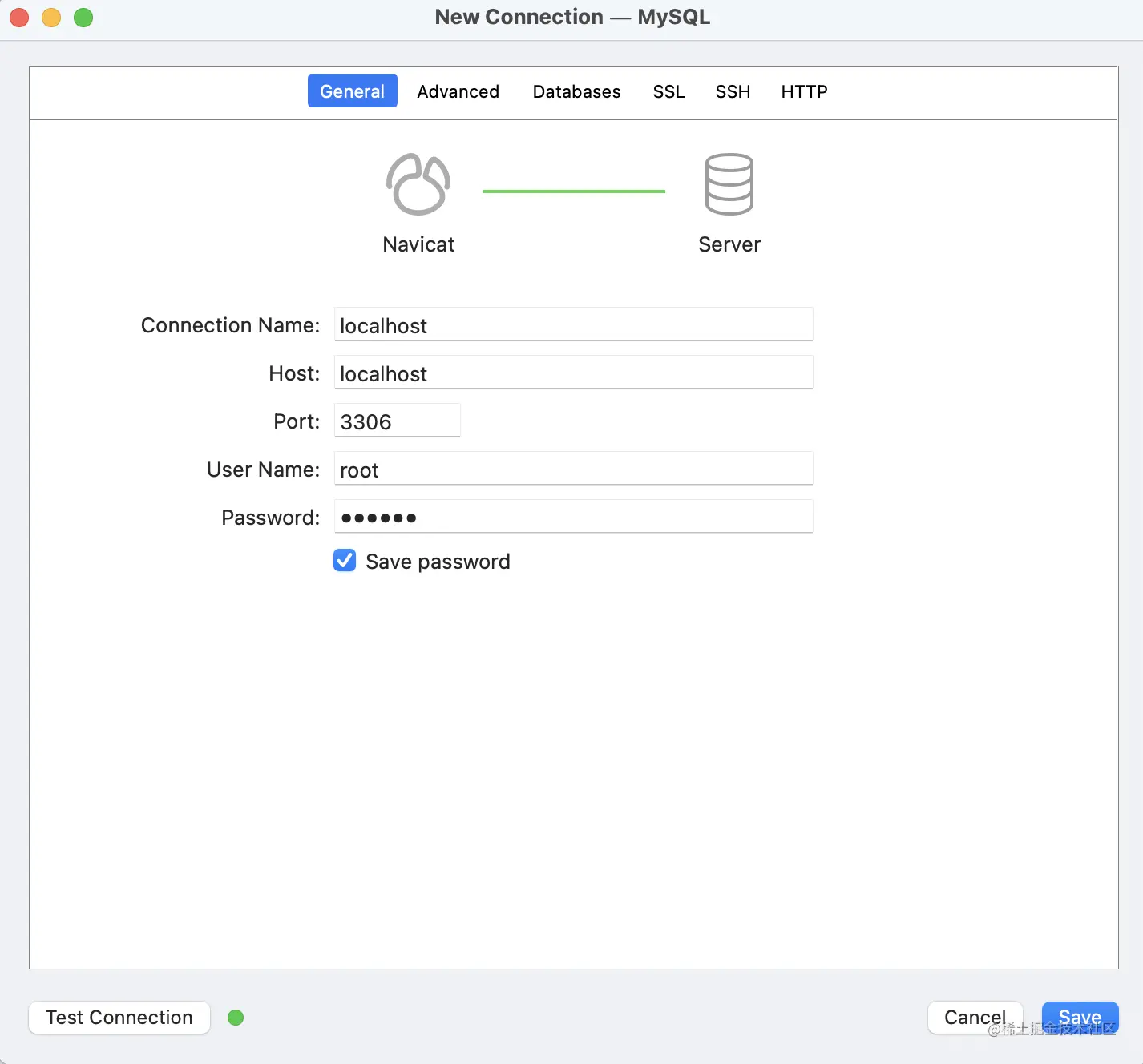This screenshot has height=1064, width=1143.
Task: Click the 'User Name:' label
Action: pos(264,470)
